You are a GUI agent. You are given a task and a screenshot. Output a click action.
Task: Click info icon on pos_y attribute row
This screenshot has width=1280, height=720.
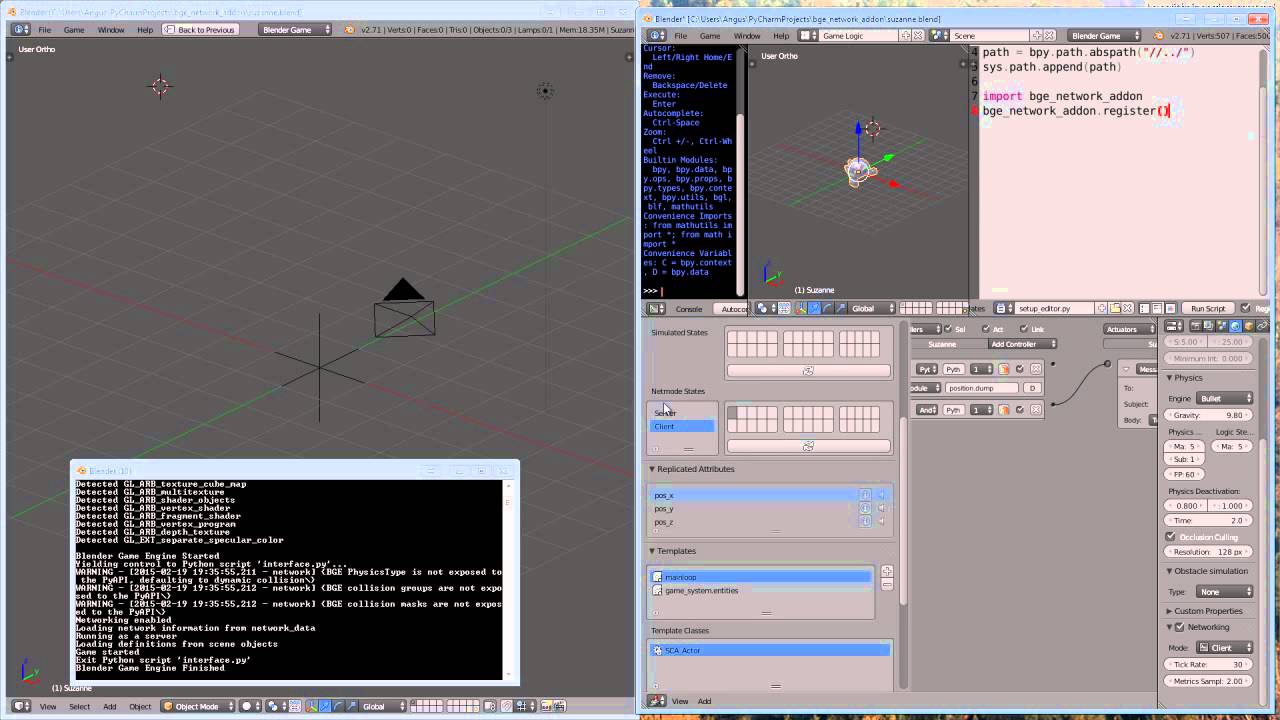[x=866, y=508]
